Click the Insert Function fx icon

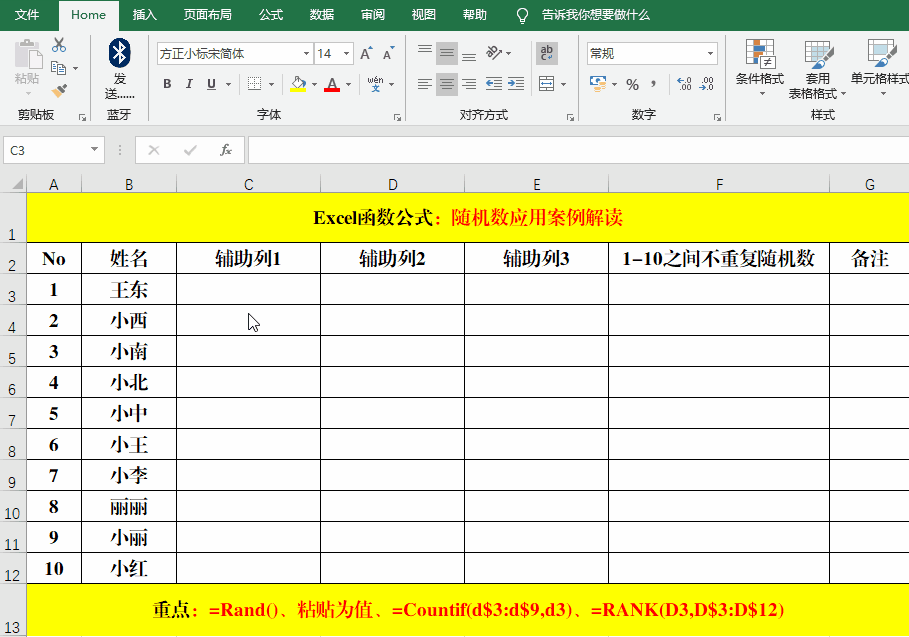(x=226, y=150)
